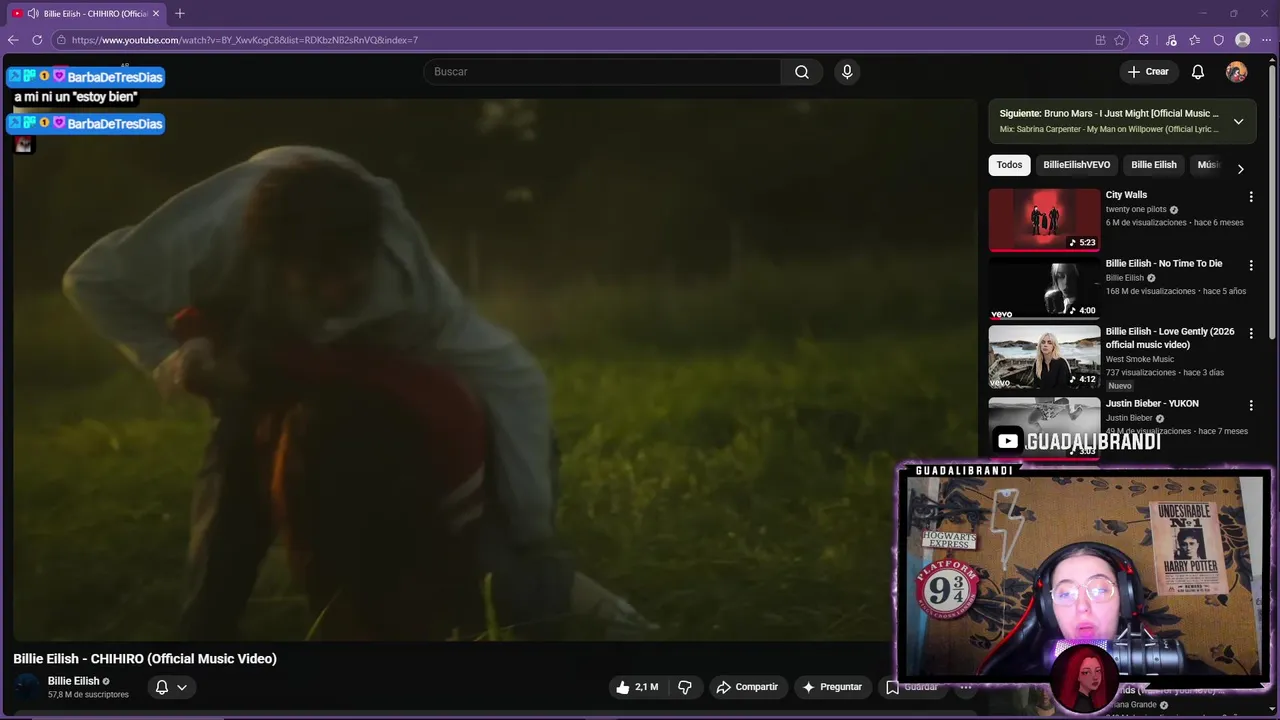This screenshot has height=720, width=1280.
Task: Open the YouTube account avatar menu
Action: pyautogui.click(x=1237, y=72)
